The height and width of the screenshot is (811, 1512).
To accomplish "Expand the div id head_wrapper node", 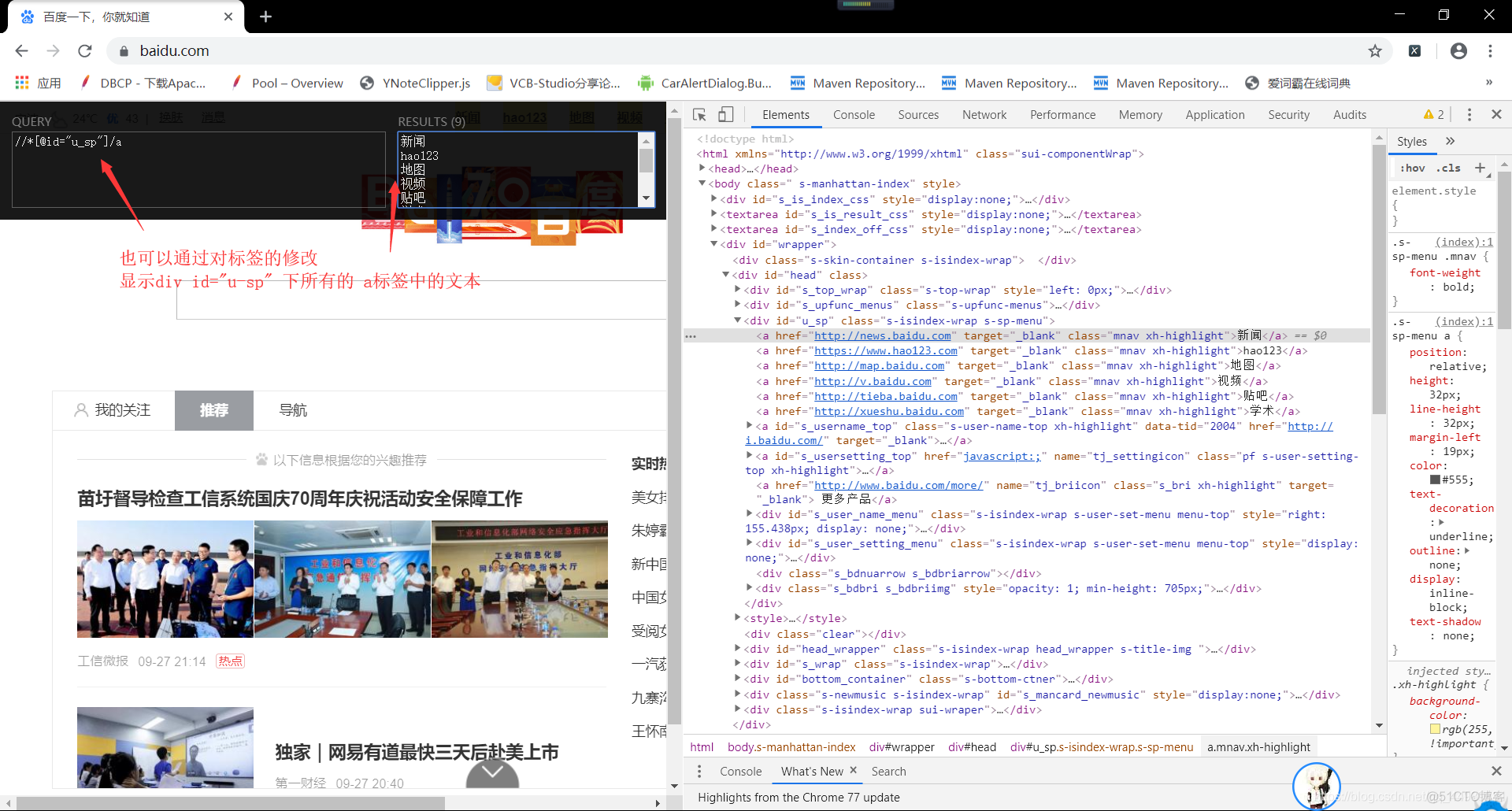I will click(738, 649).
